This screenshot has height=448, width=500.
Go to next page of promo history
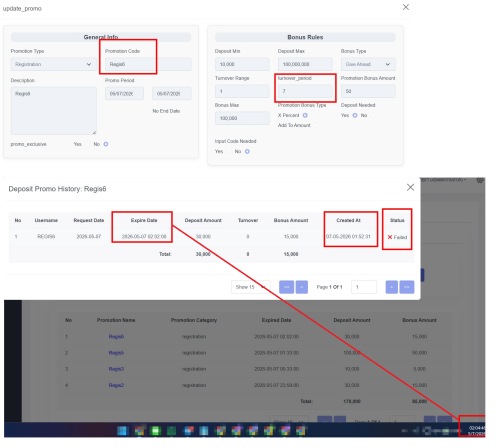tap(392, 287)
